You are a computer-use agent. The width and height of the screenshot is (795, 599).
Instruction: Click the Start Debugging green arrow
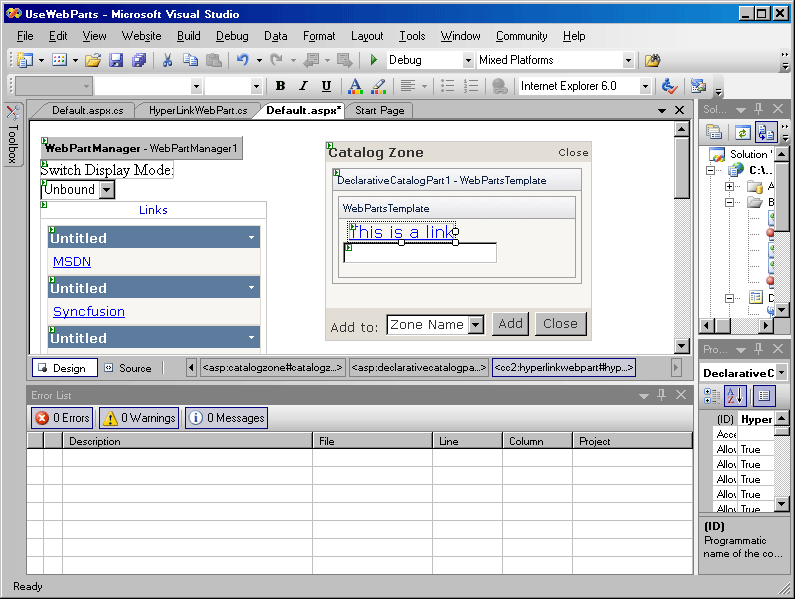374,60
